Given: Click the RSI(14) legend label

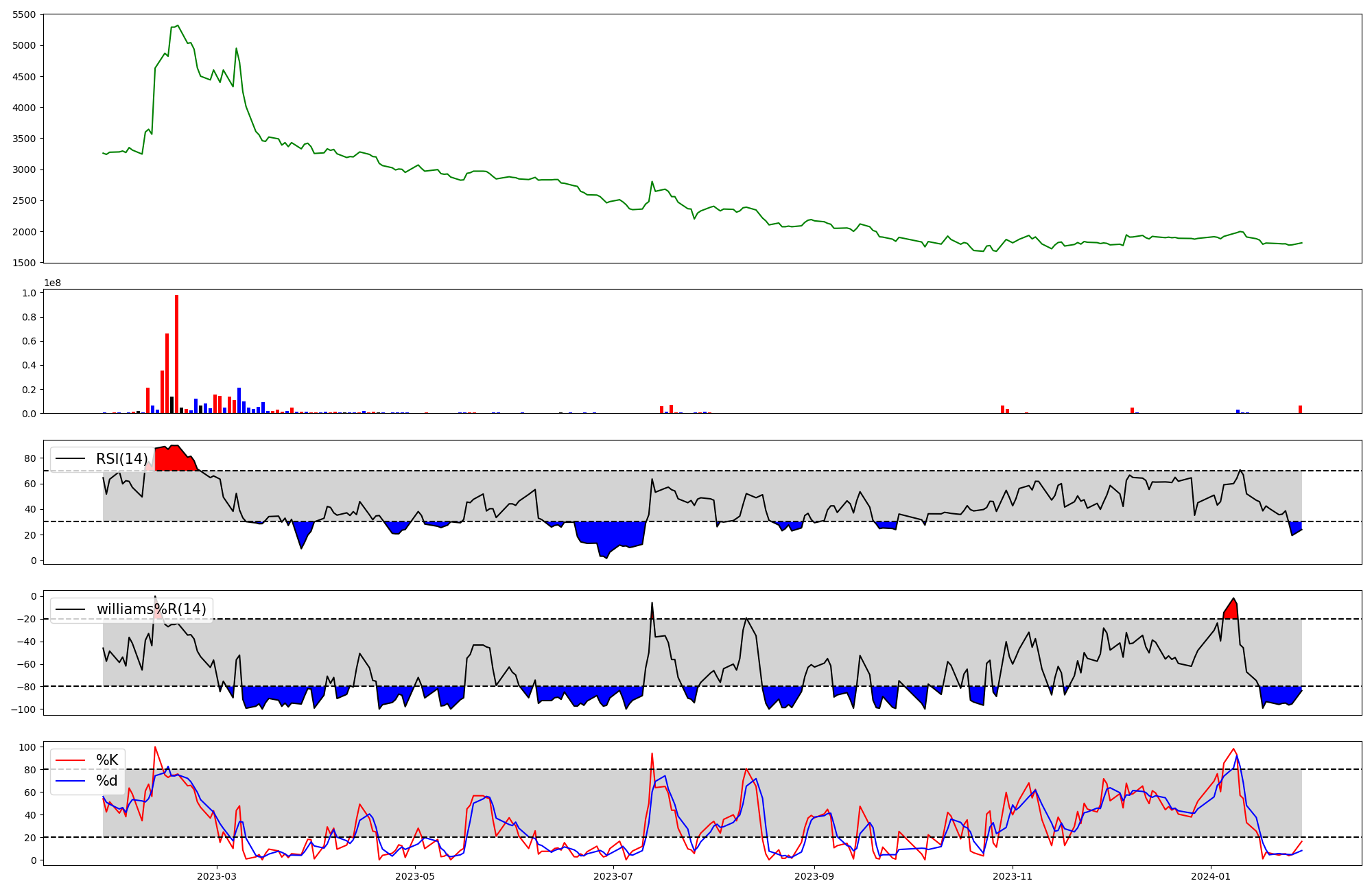Looking at the screenshot, I should (x=121, y=459).
